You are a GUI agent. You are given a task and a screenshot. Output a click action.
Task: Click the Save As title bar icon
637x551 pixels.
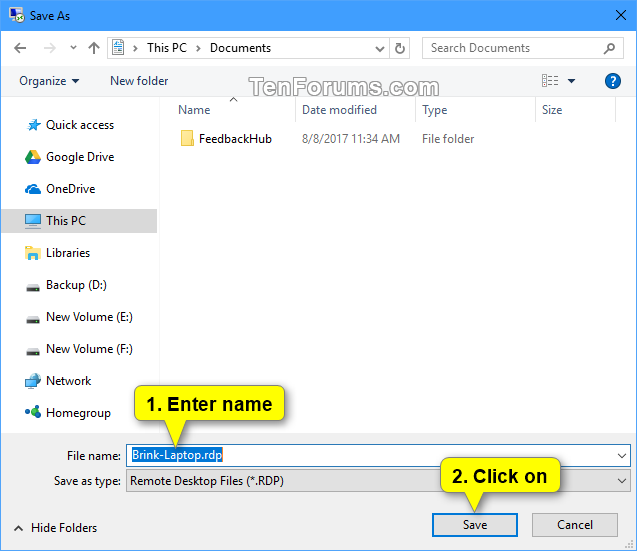pyautogui.click(x=17, y=15)
